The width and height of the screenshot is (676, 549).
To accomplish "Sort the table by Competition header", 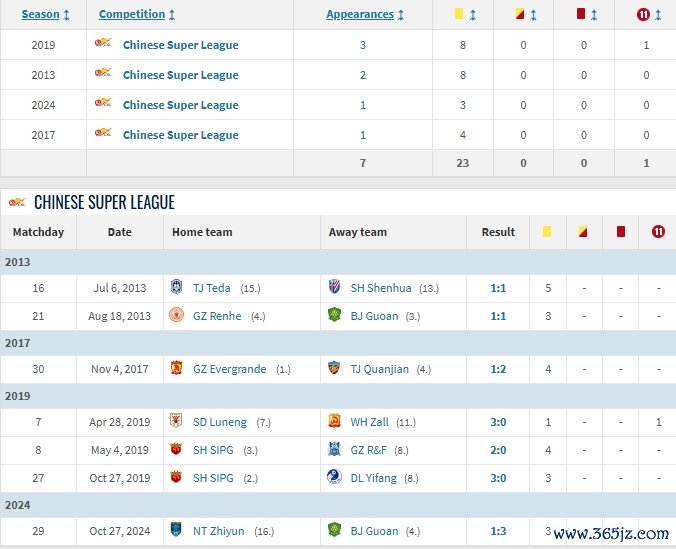I will pyautogui.click(x=137, y=15).
